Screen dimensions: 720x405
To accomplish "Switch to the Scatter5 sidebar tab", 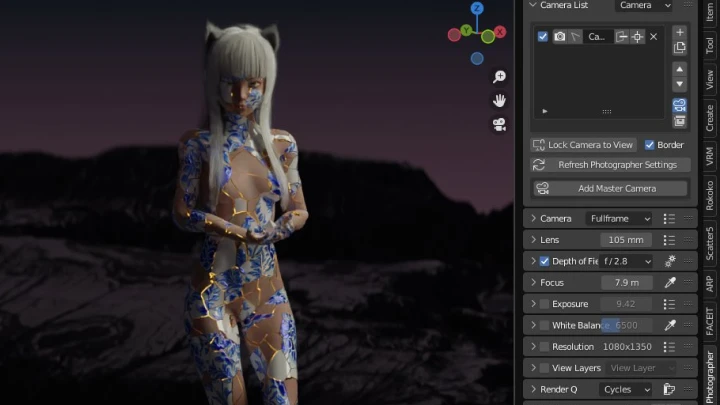I will pos(710,245).
